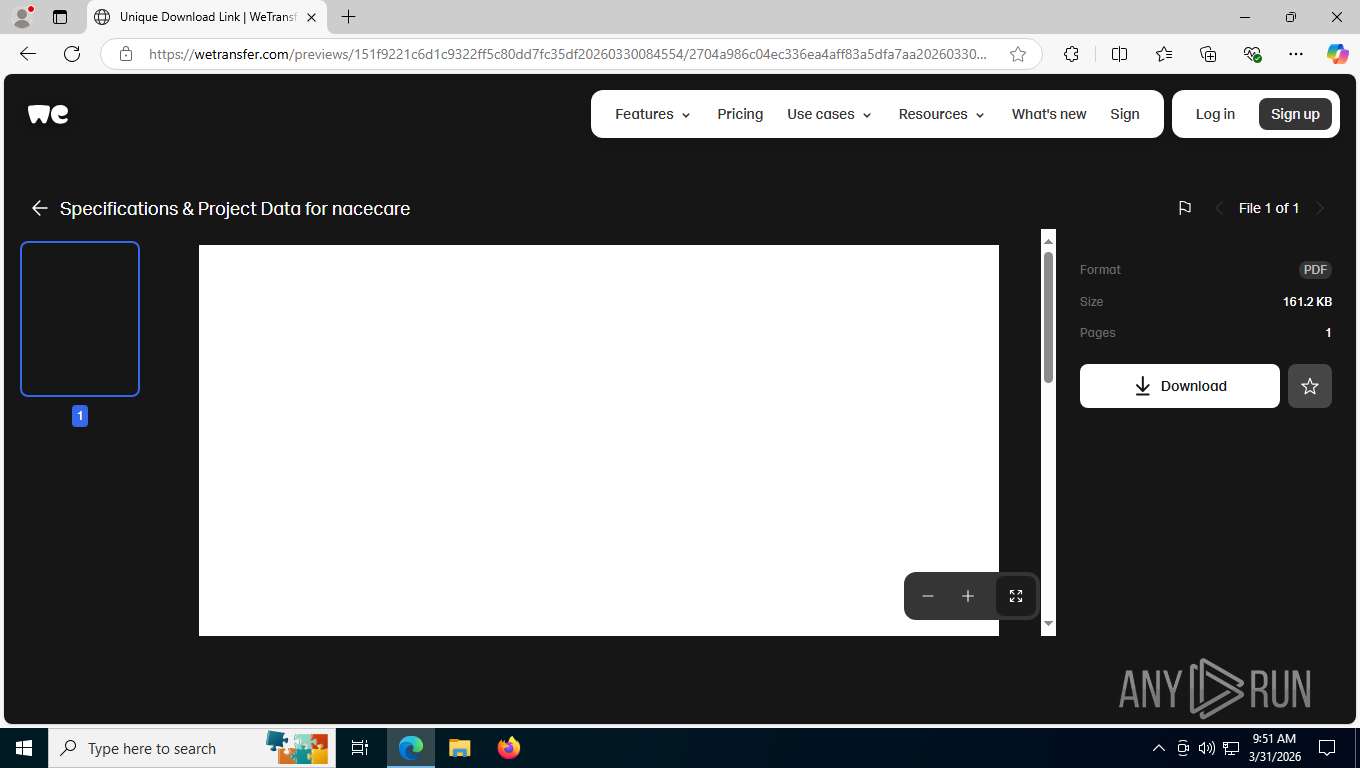The height and width of the screenshot is (768, 1360).
Task: Click the 'PDF' format badge
Action: (x=1315, y=270)
